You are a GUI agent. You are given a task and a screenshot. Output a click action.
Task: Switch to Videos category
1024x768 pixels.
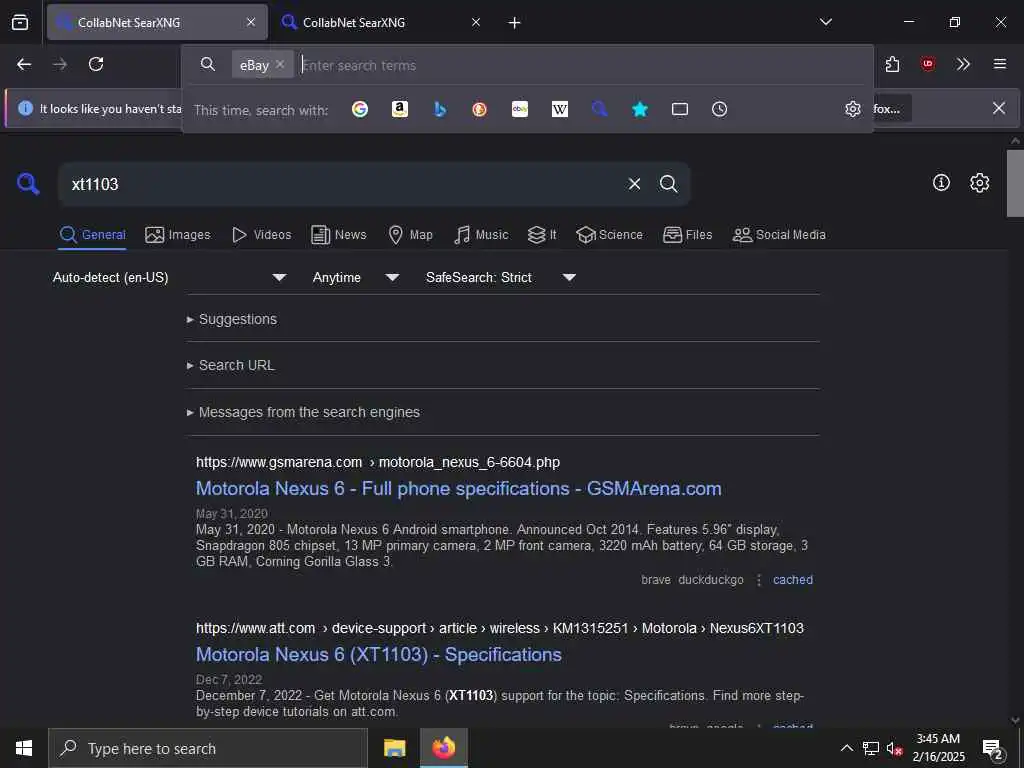pos(261,234)
